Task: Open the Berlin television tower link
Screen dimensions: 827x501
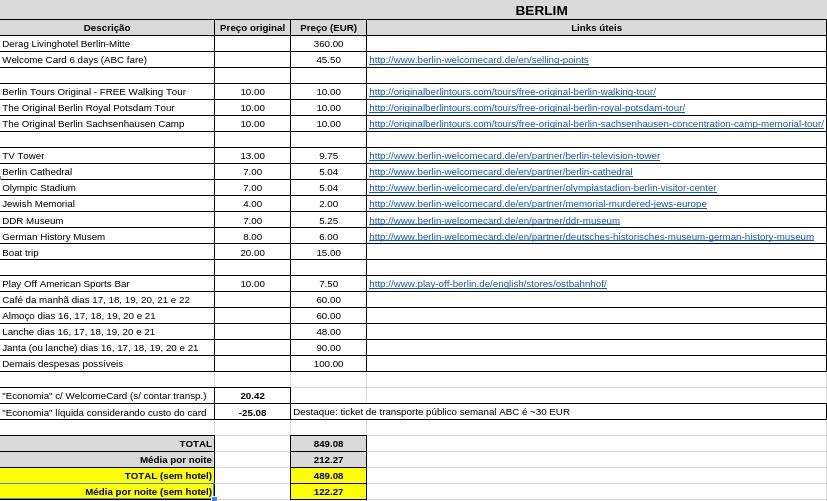Action: point(514,156)
